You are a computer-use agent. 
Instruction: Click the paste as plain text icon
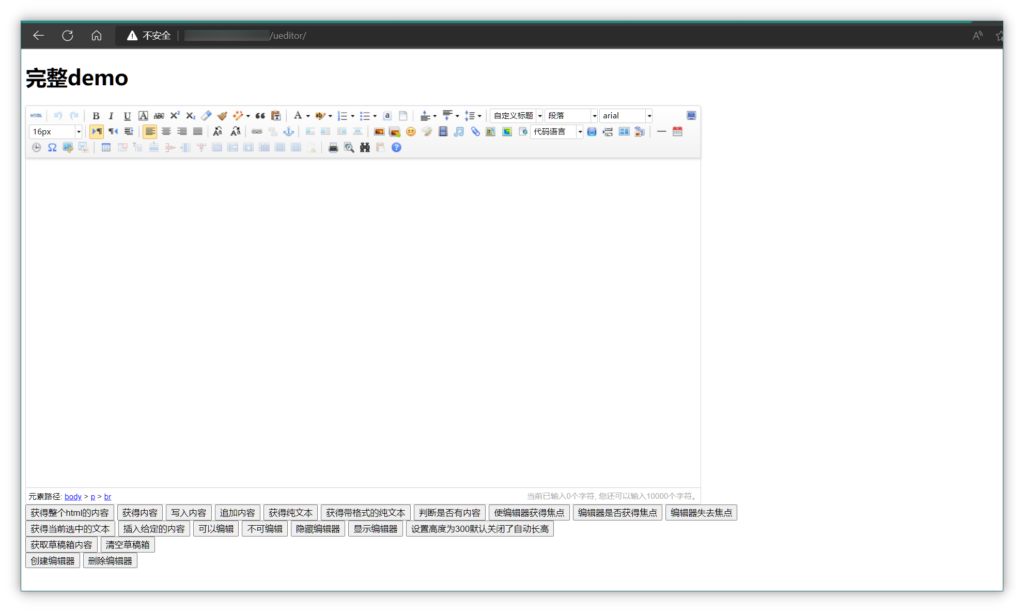tap(276, 116)
